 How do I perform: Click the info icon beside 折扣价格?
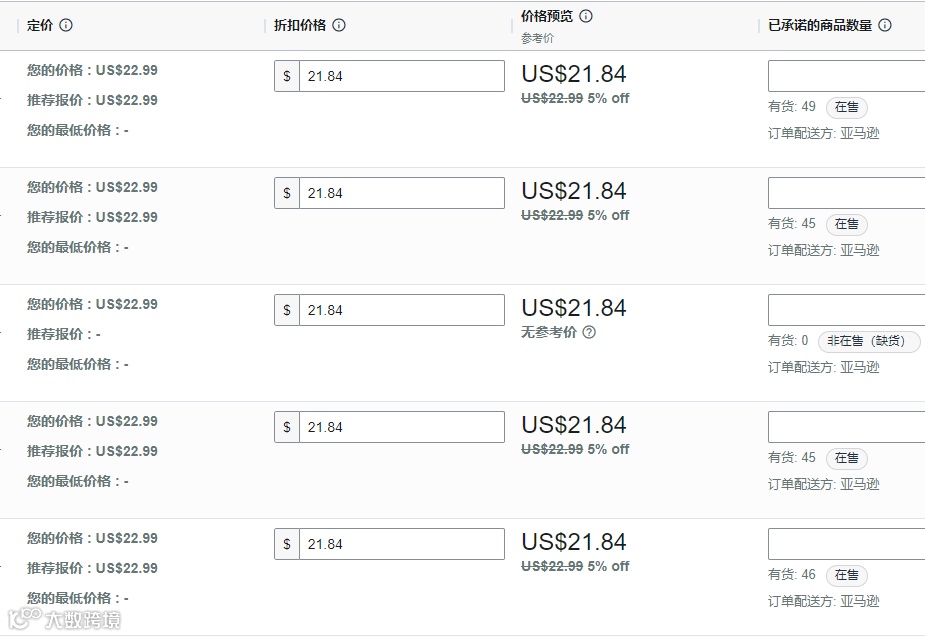[339, 26]
